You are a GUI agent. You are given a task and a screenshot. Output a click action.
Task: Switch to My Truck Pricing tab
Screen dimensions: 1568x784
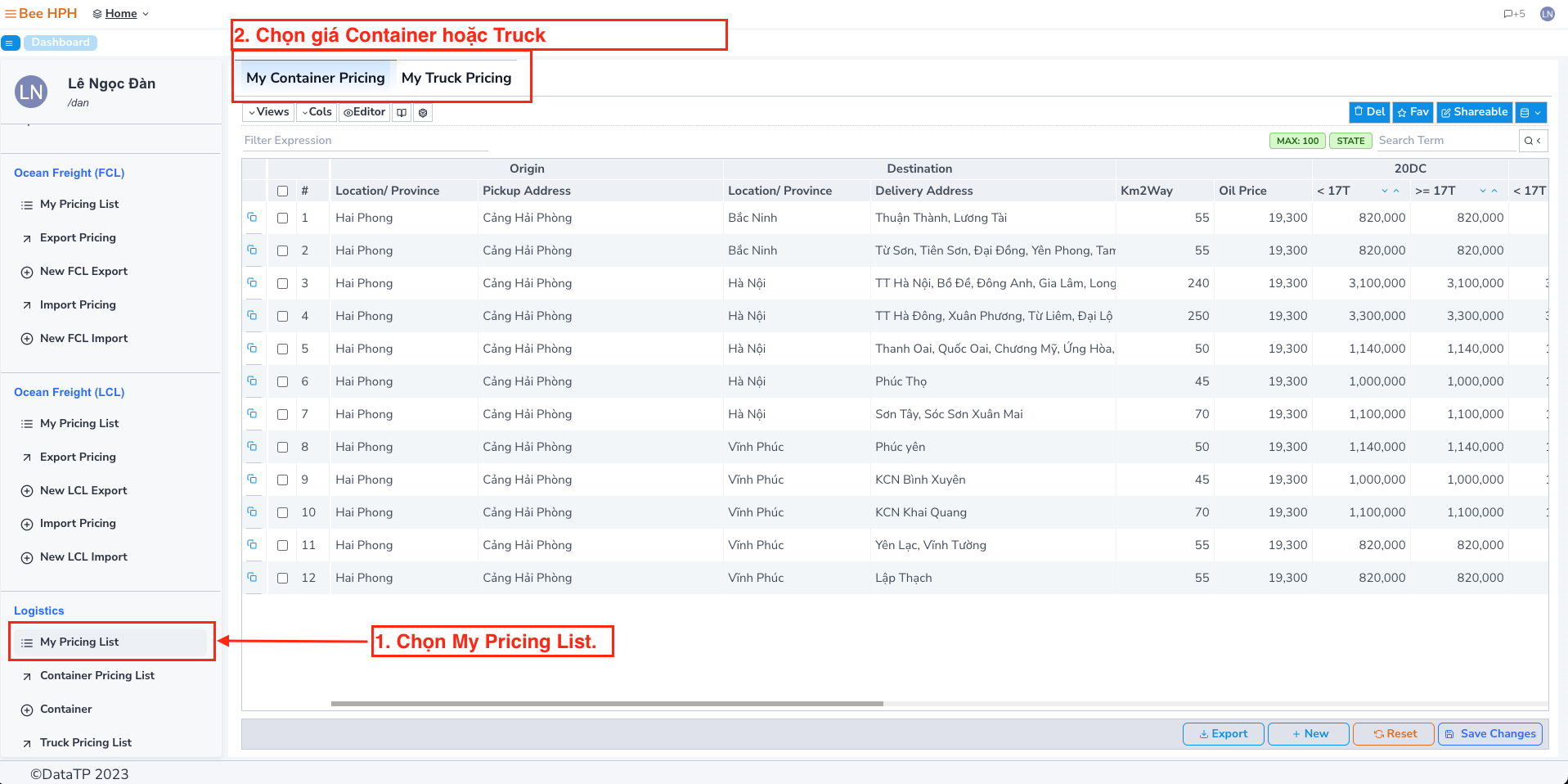pos(456,78)
